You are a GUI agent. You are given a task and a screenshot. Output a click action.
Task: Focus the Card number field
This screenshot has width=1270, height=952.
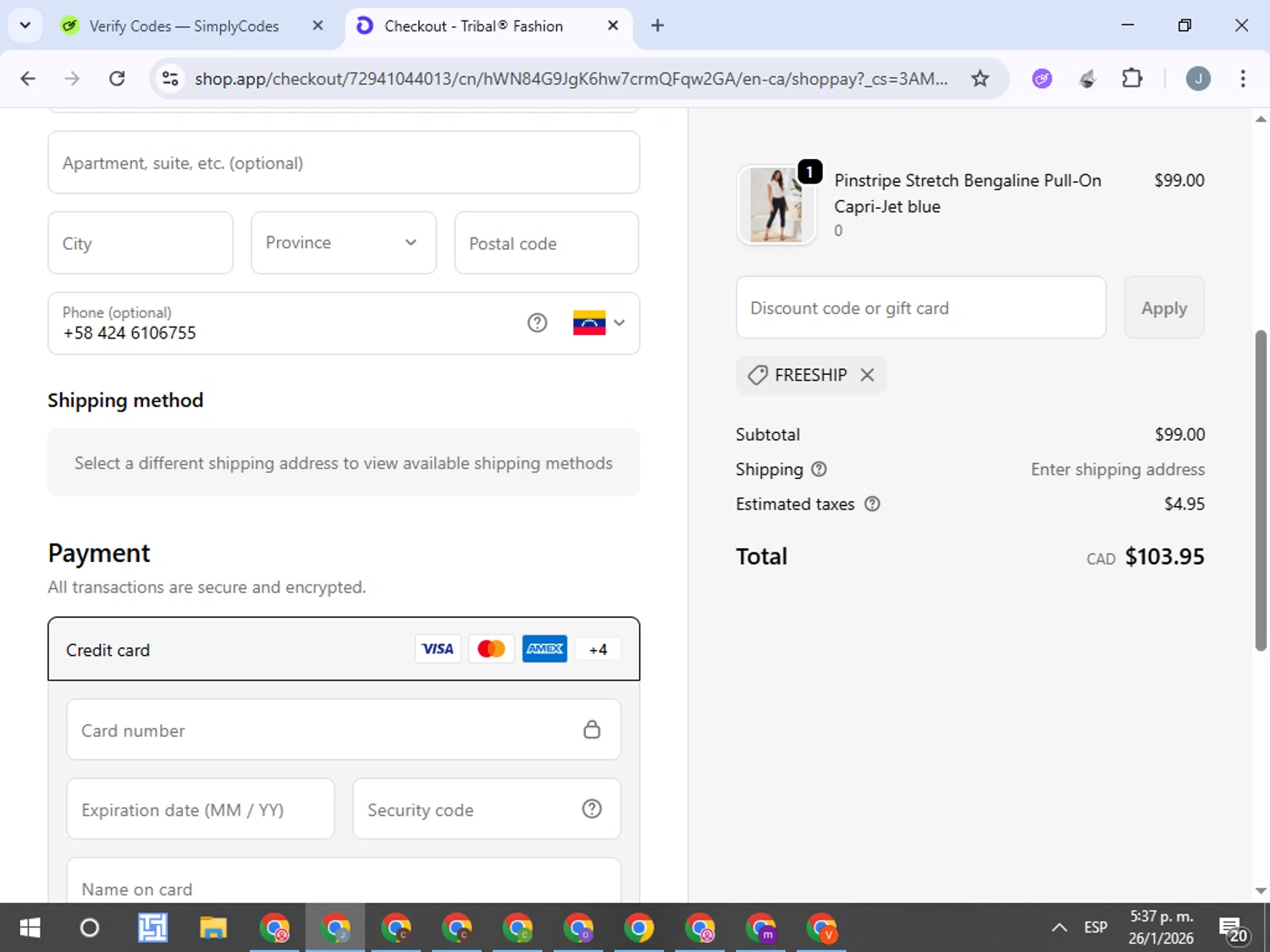tap(344, 729)
